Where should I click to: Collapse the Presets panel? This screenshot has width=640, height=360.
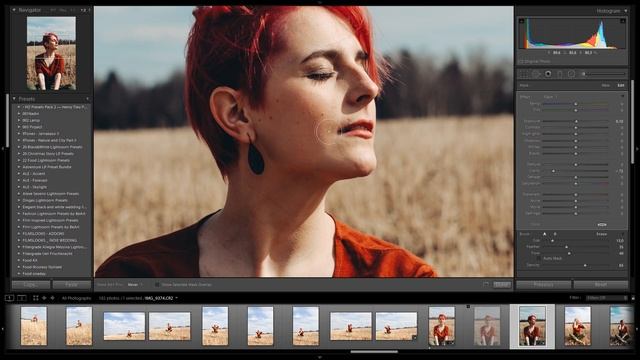click(14, 99)
